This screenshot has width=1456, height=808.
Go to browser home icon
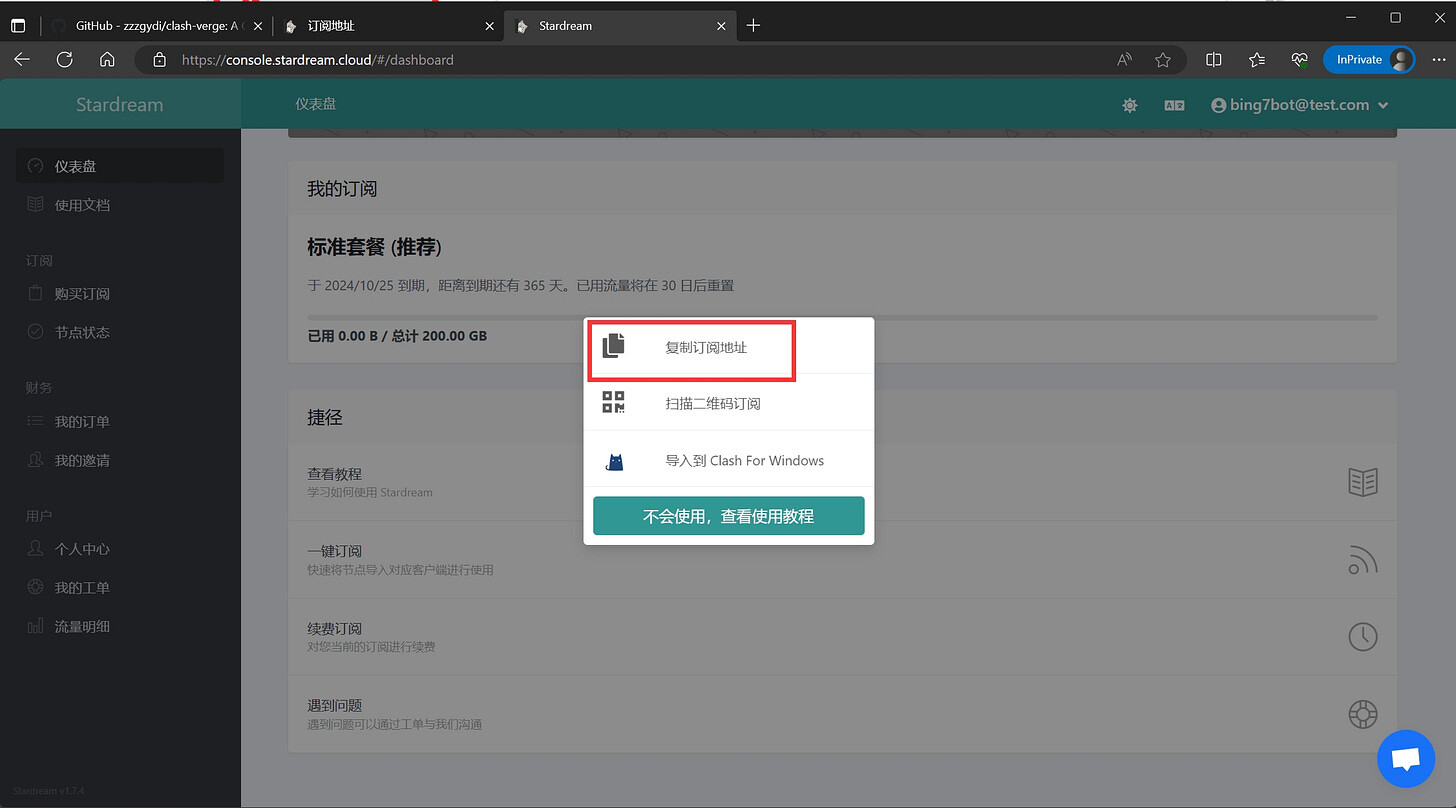click(107, 60)
